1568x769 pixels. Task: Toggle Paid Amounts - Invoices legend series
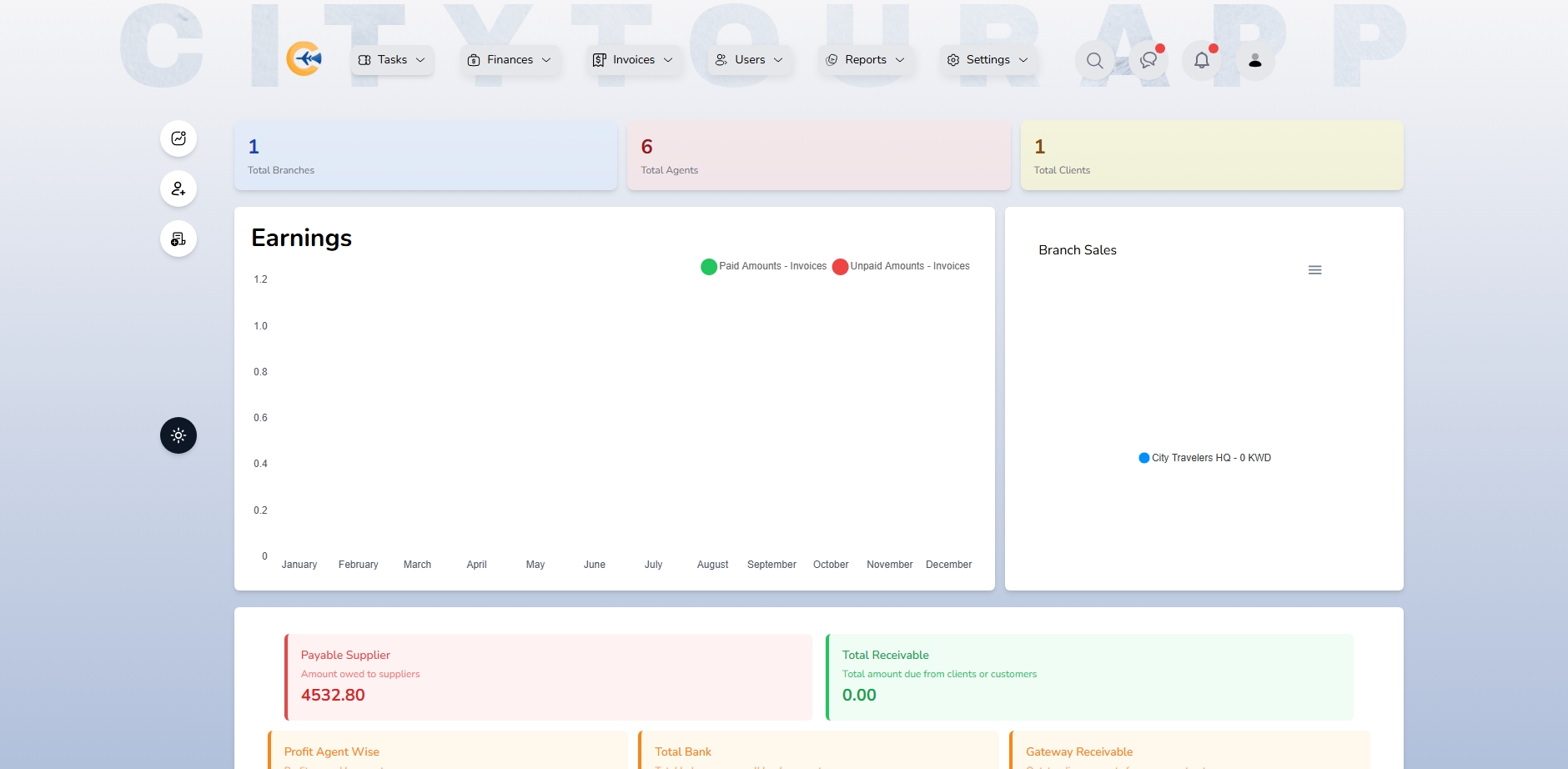(x=764, y=266)
